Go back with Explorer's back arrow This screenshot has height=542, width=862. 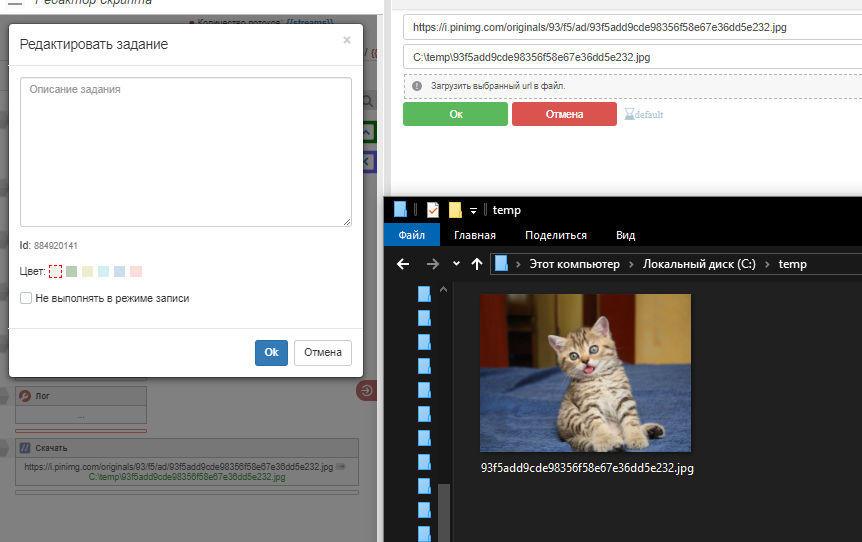403,264
